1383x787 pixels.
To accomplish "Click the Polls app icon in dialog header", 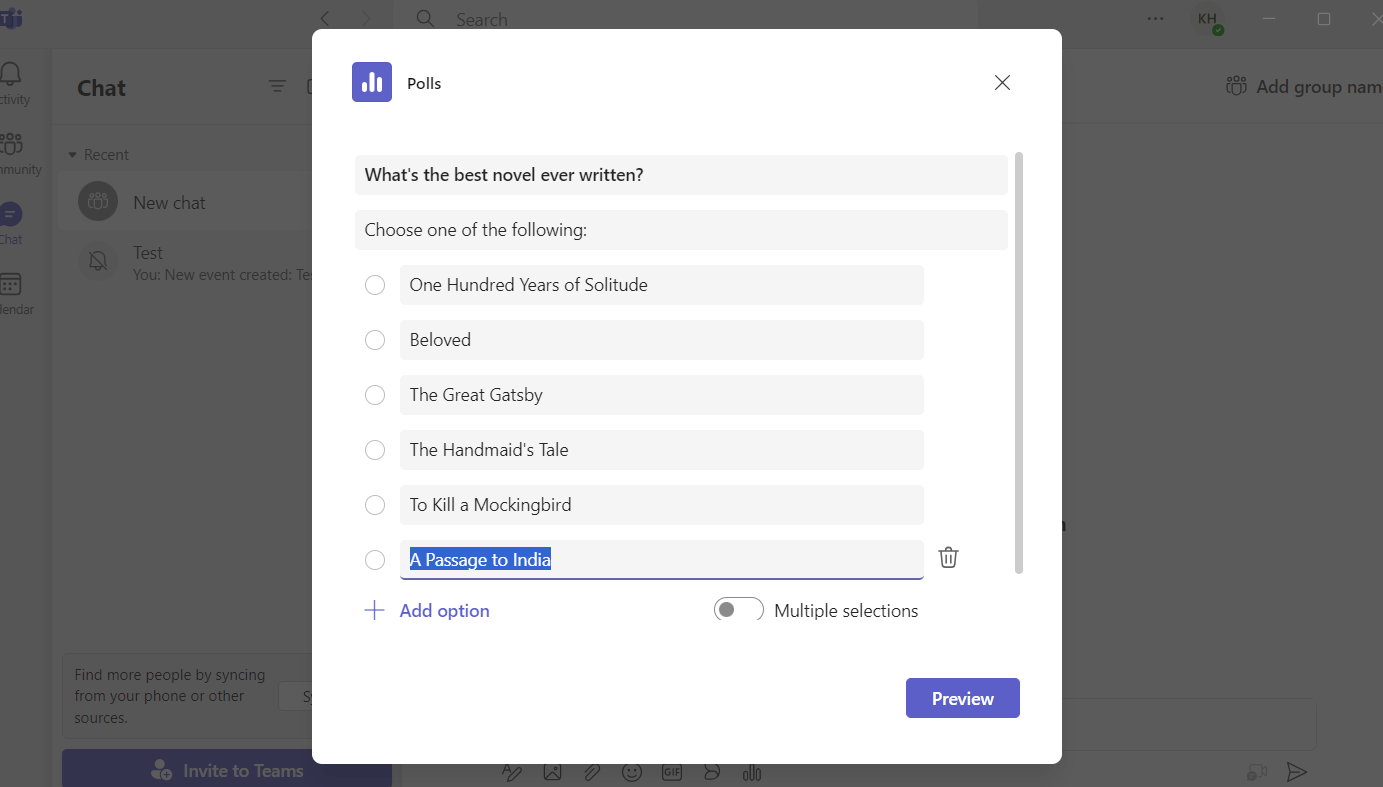I will [372, 82].
